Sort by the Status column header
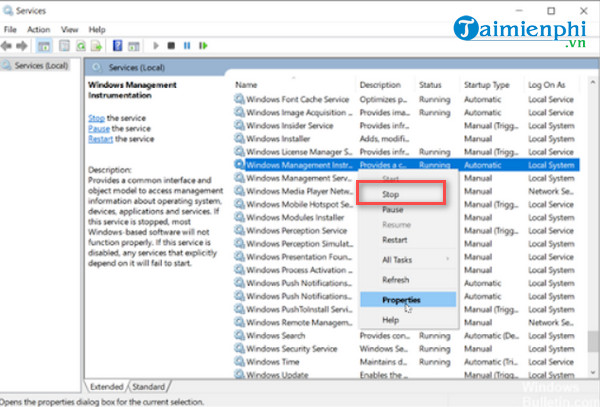The height and width of the screenshot is (407, 600). pos(439,85)
